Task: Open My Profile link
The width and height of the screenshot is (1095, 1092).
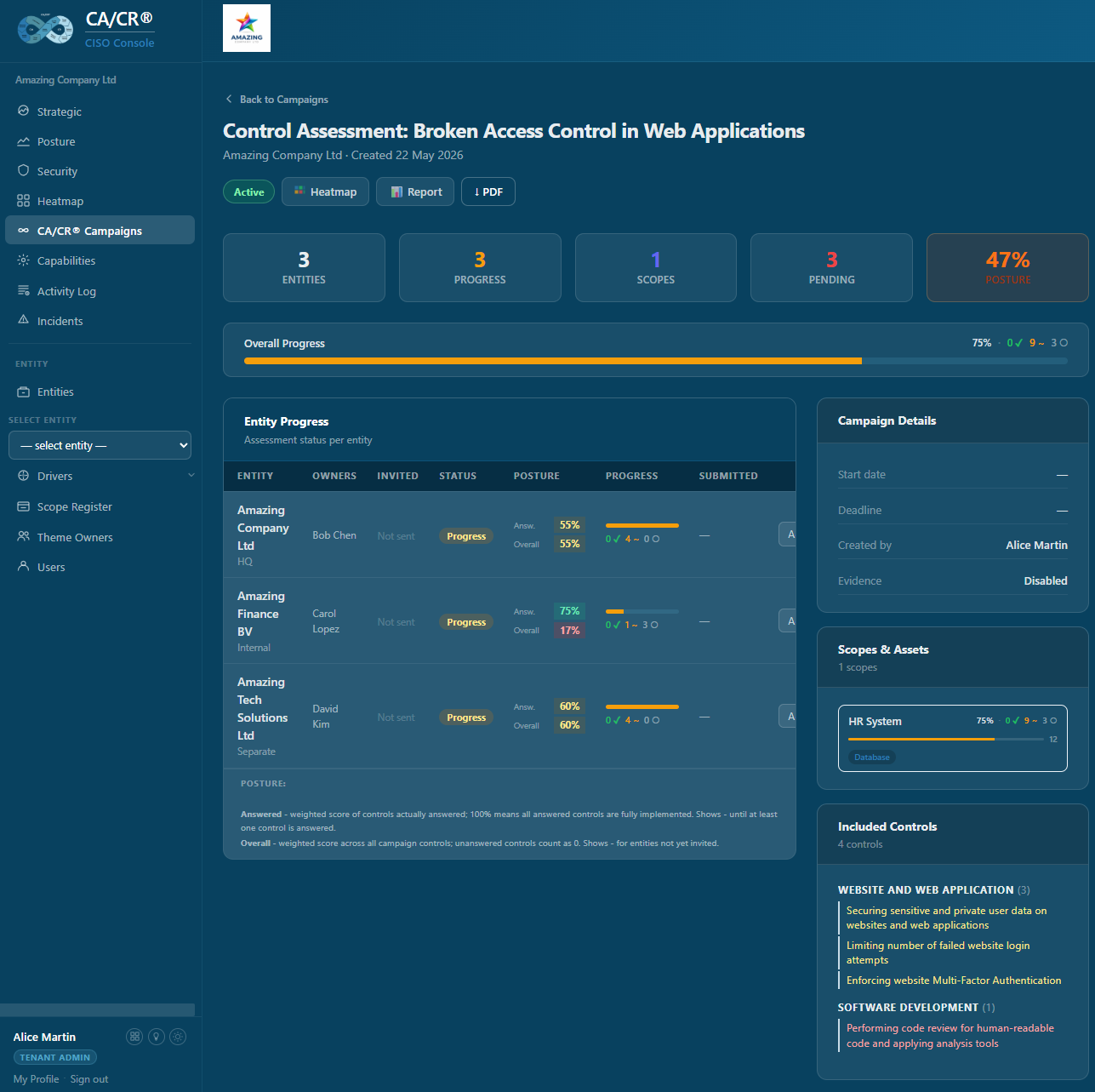Action: [36, 1078]
